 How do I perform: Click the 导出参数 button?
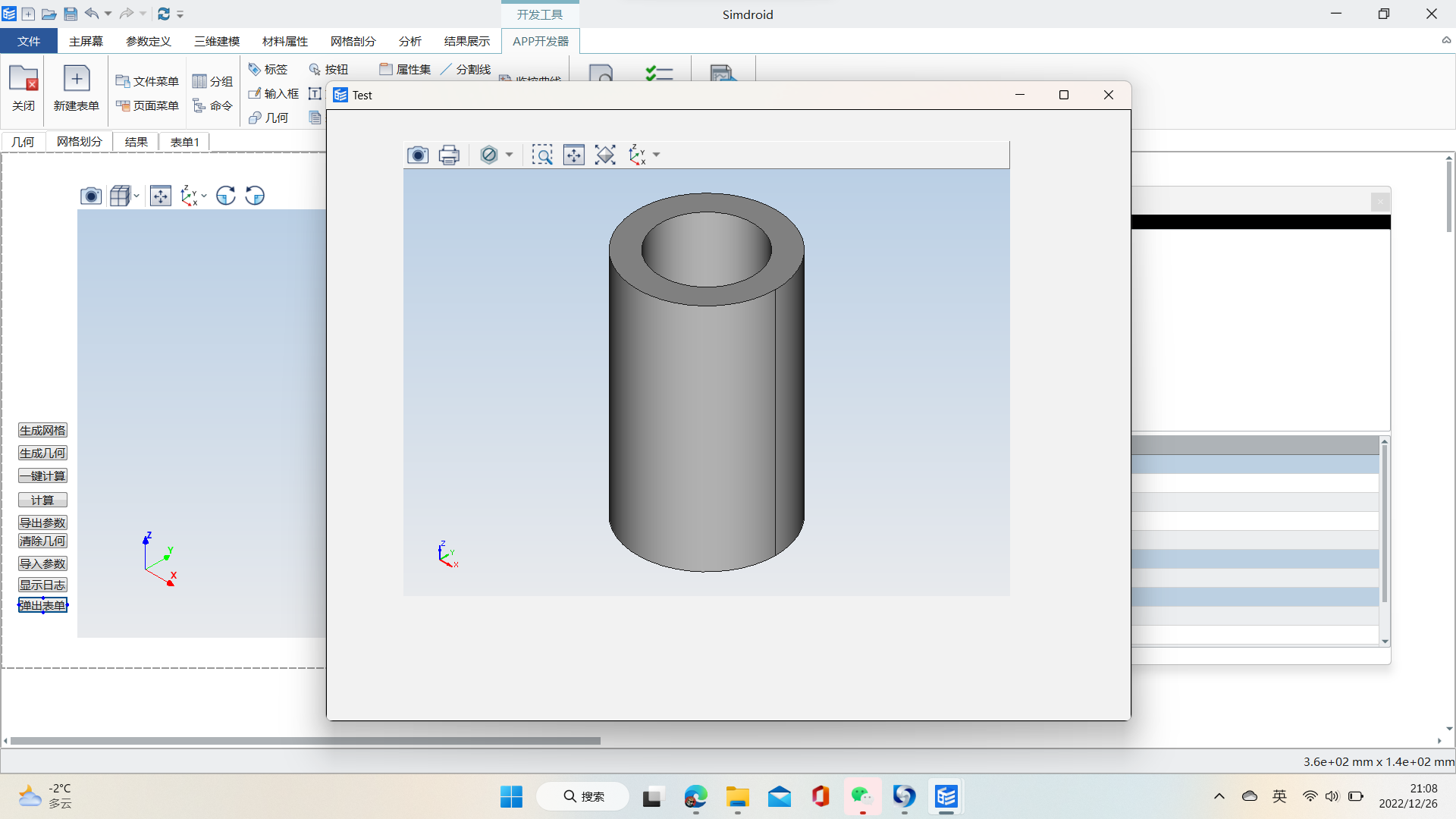42,522
